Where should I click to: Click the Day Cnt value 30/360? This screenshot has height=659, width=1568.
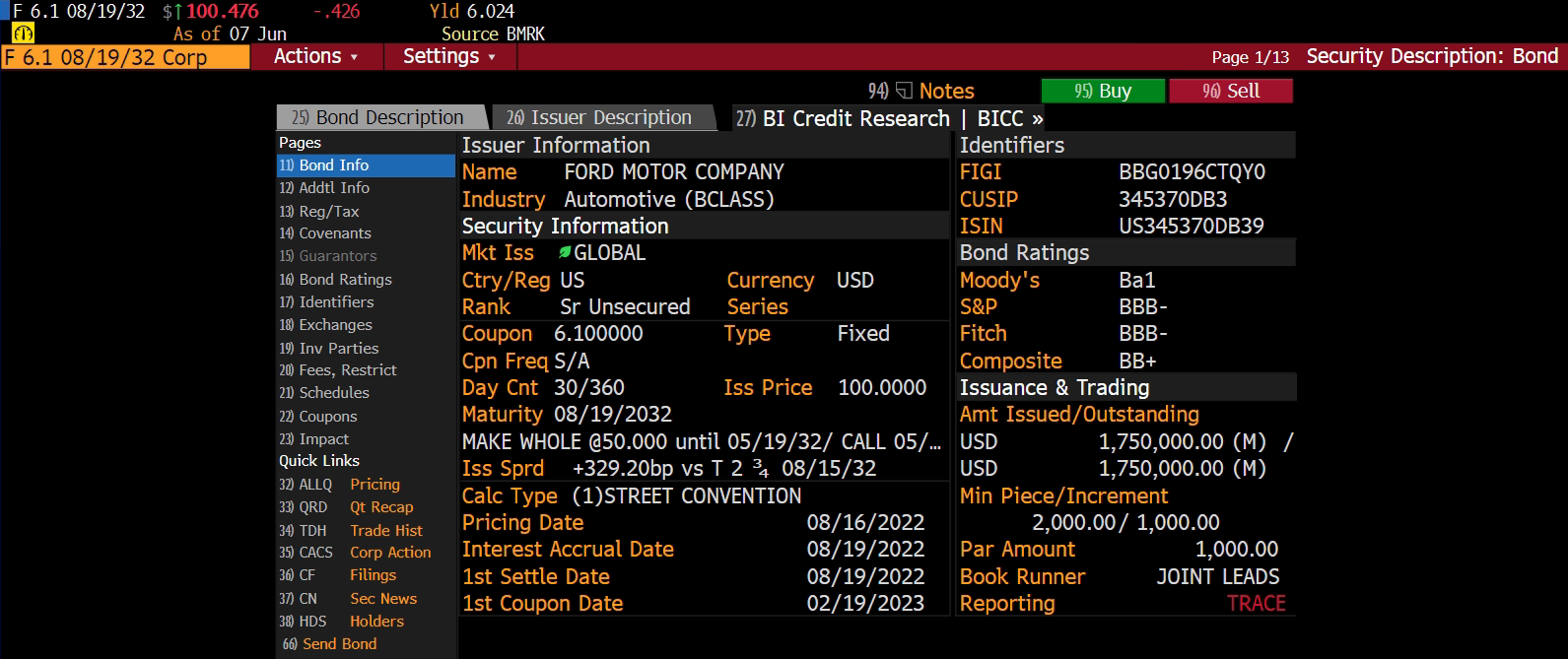tap(589, 388)
